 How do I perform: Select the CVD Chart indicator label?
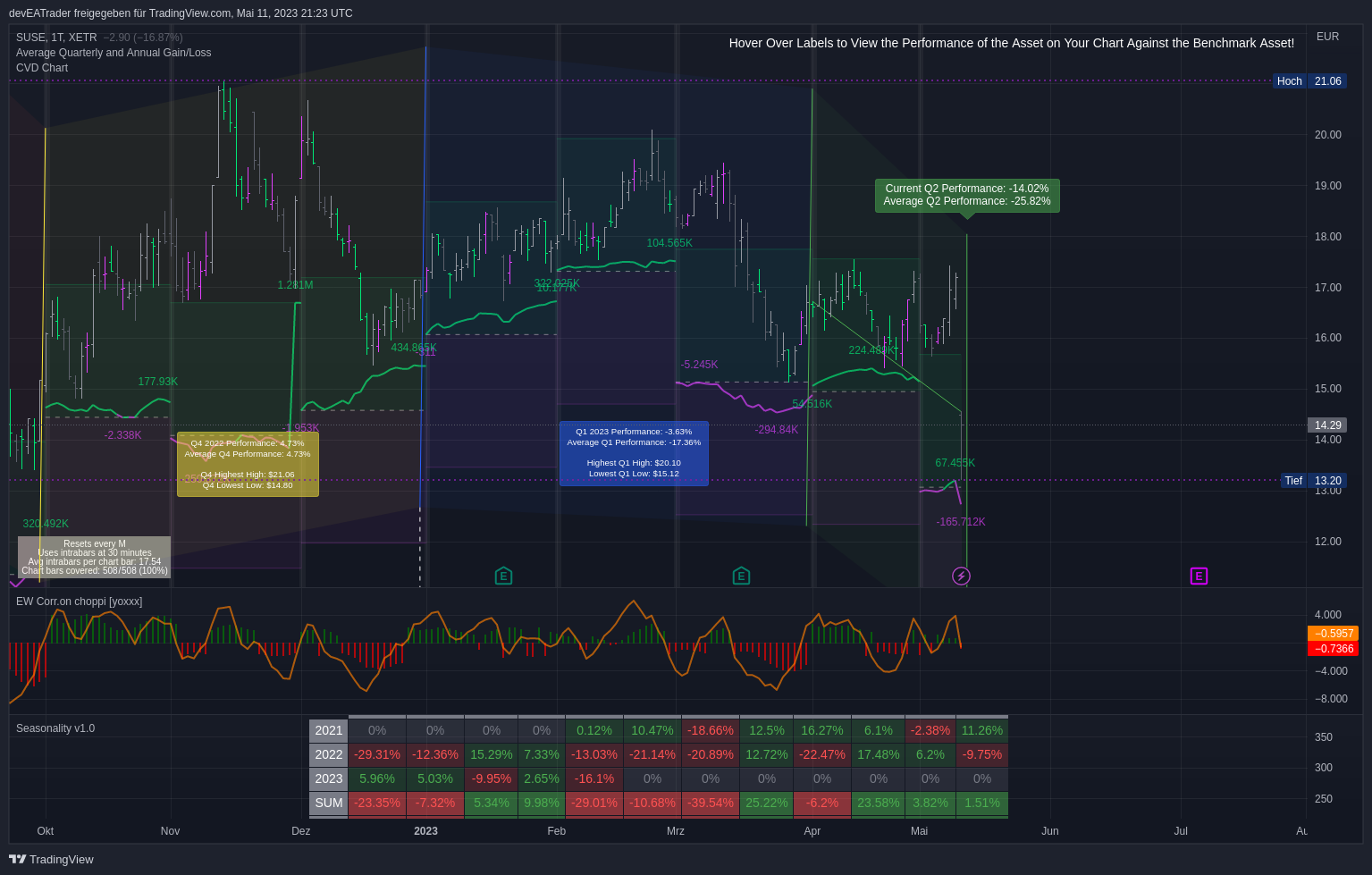tap(42, 68)
